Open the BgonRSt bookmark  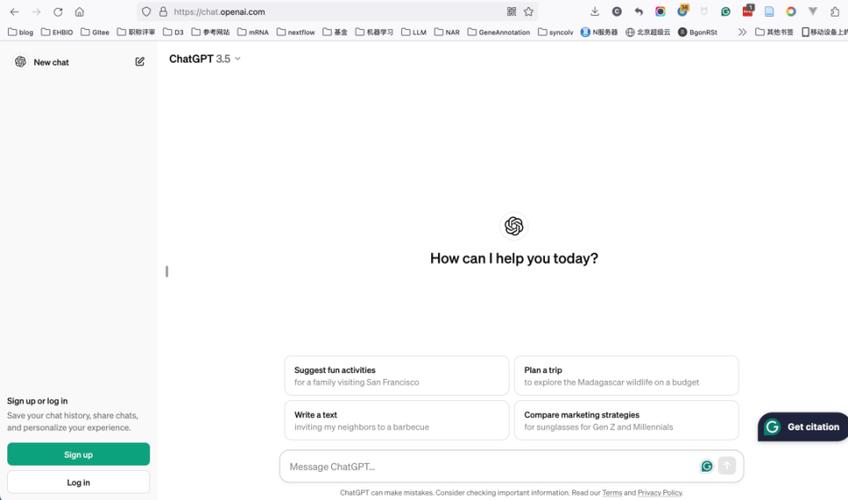tap(698, 32)
